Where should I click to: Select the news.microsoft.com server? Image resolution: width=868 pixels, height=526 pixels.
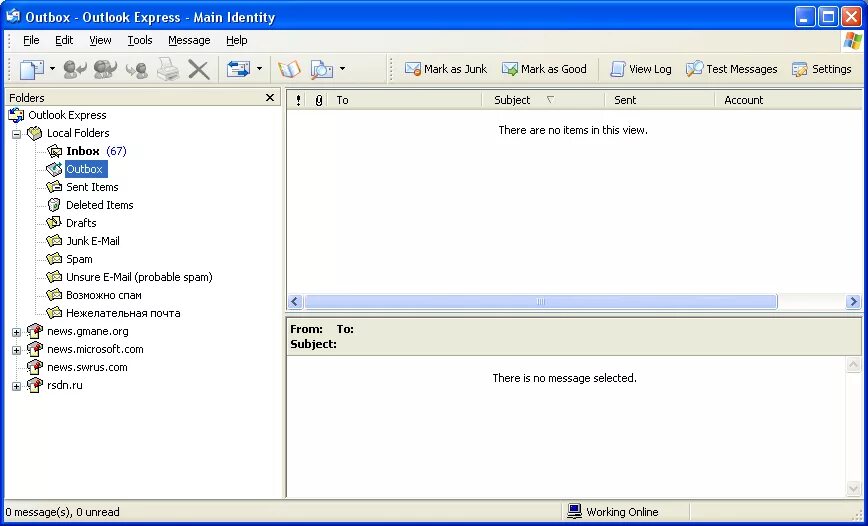tap(95, 349)
